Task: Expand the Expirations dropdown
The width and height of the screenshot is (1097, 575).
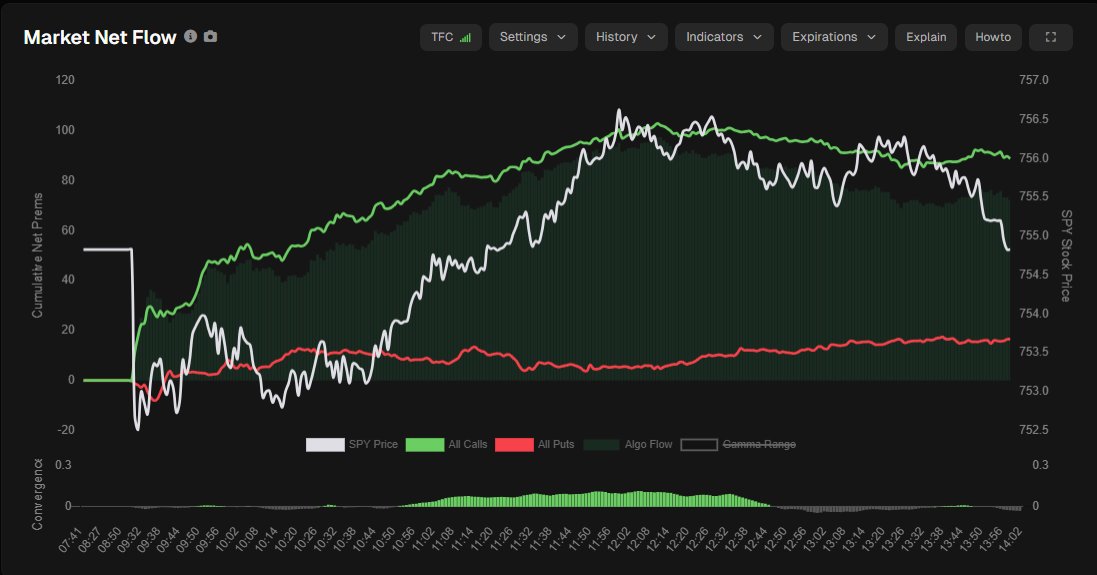Action: (834, 37)
